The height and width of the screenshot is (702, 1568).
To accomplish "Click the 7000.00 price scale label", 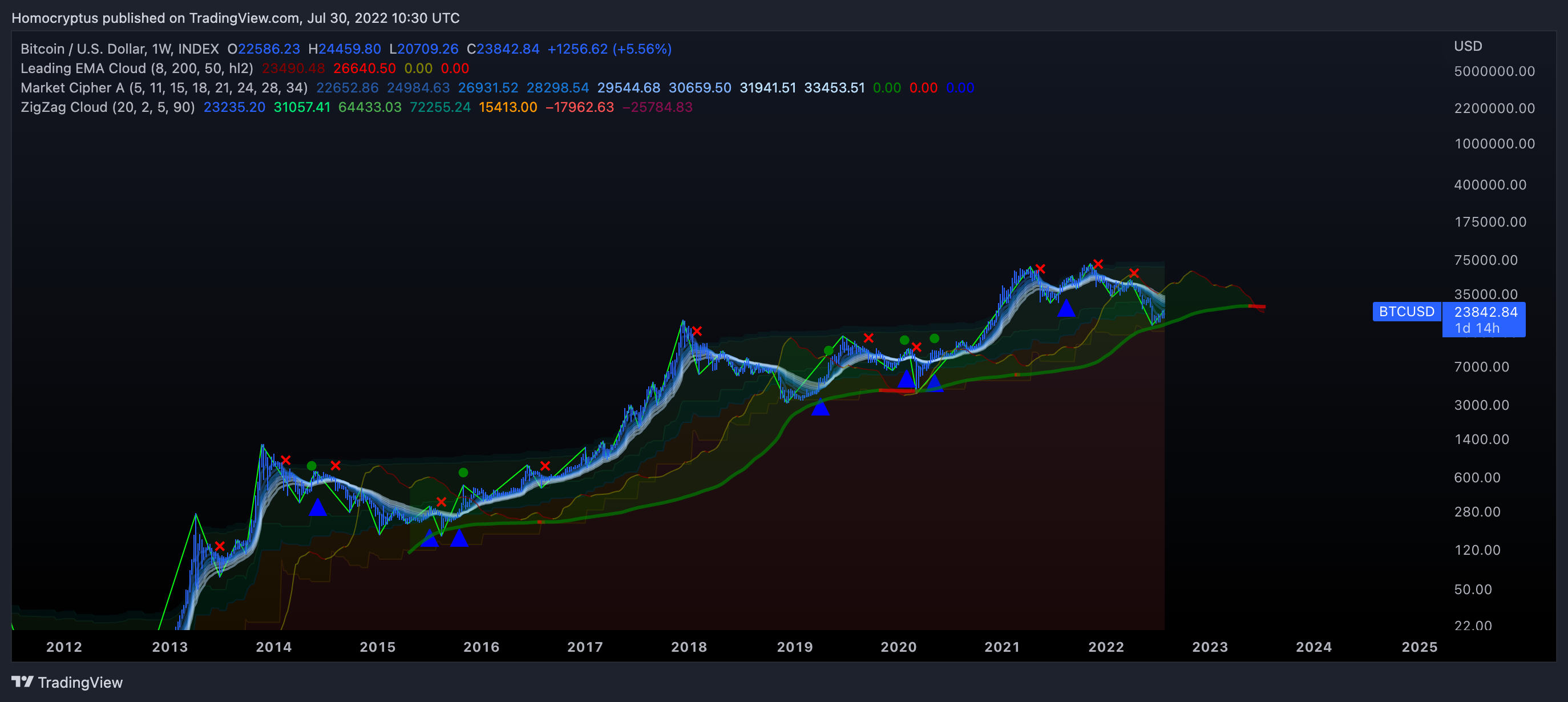I will tap(1482, 366).
